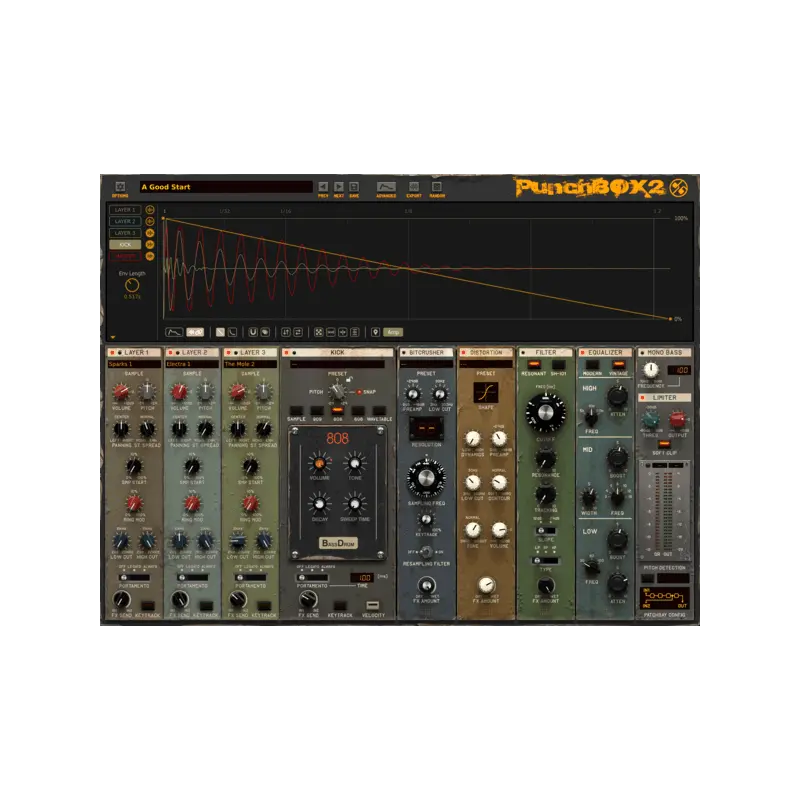
Task: Click the percent logo icon beside PunchBOX2
Action: point(678,188)
